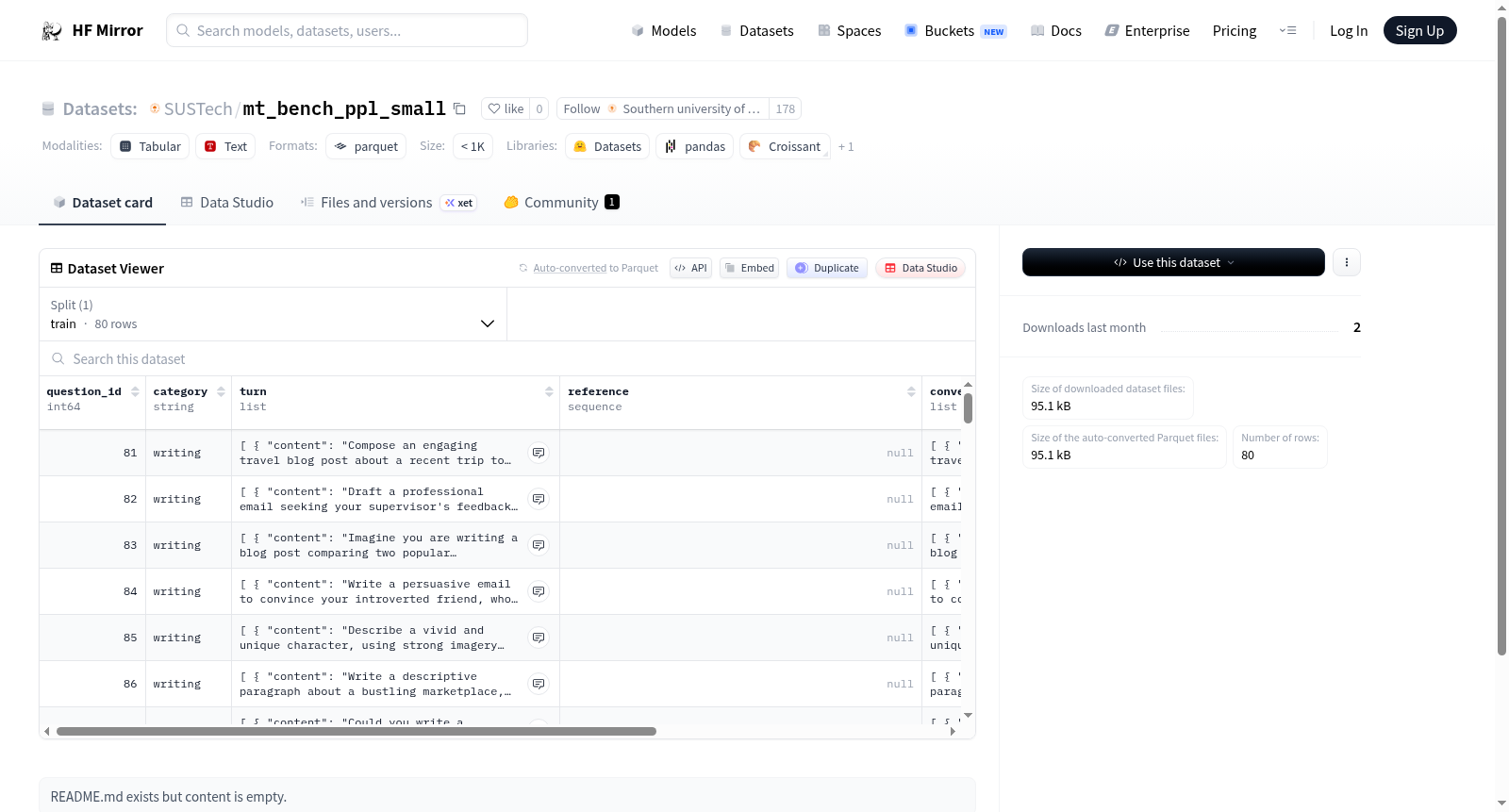Viewport: 1509px width, 812px height.
Task: Expand the additional navigation menu icon
Action: [x=1287, y=31]
